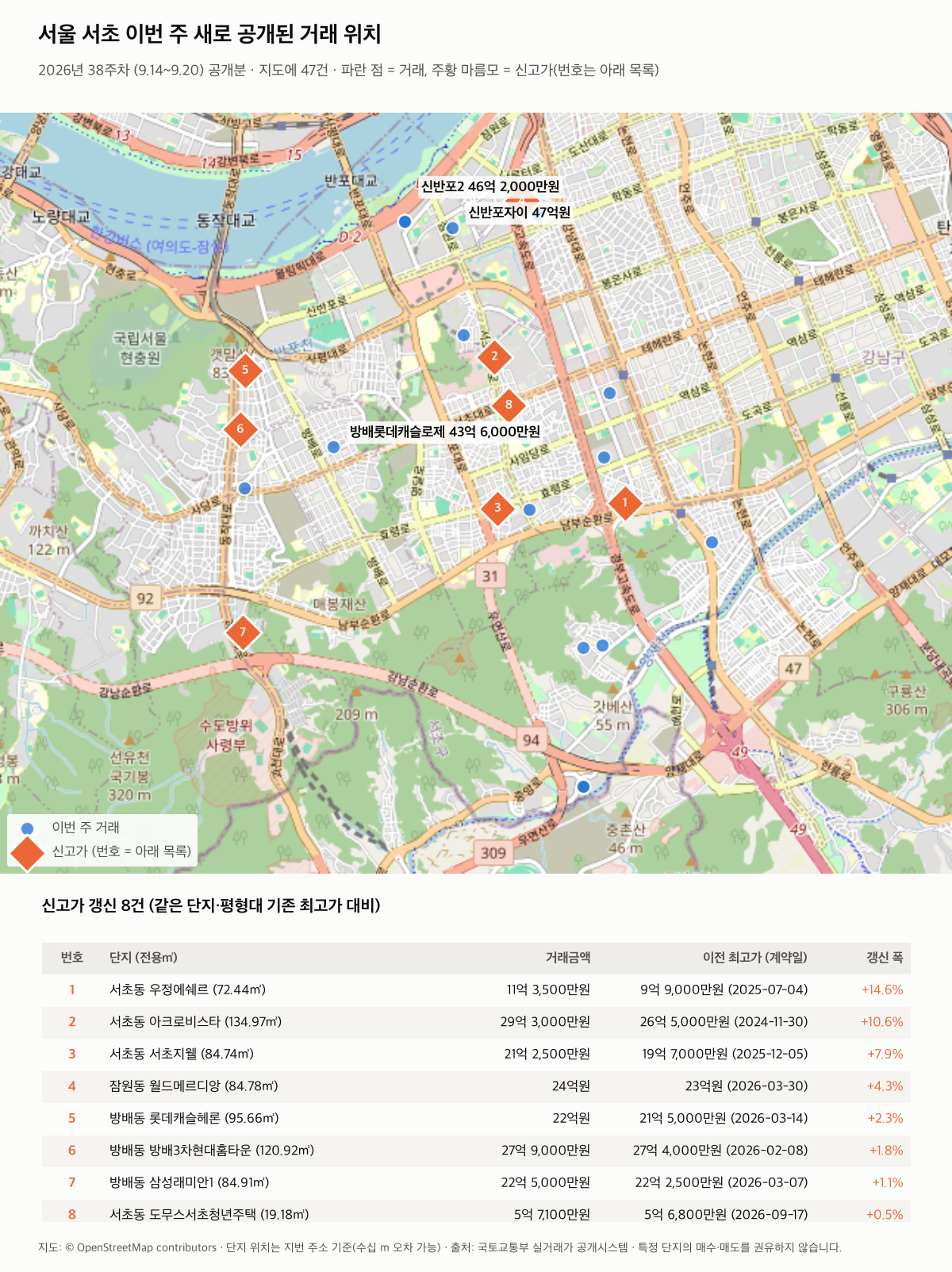Click the blue dot icon in the legend

tap(27, 828)
